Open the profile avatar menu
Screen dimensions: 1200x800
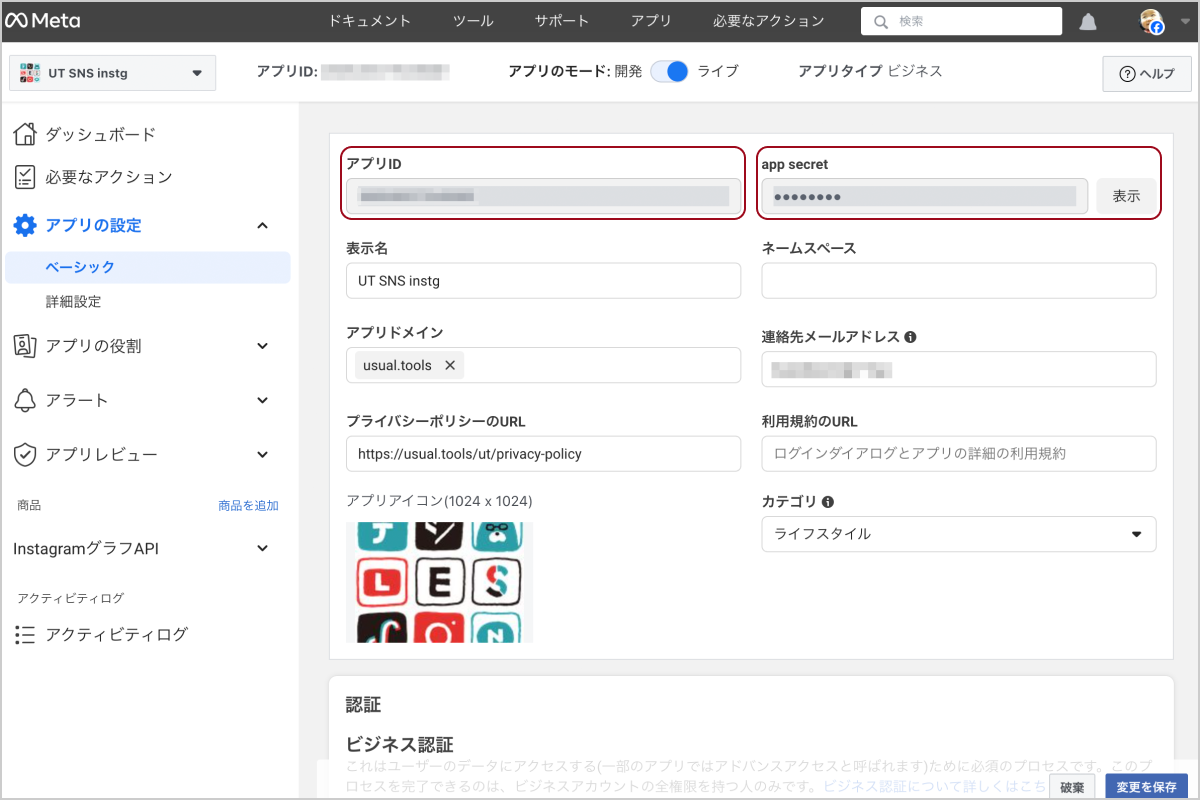(x=1153, y=22)
